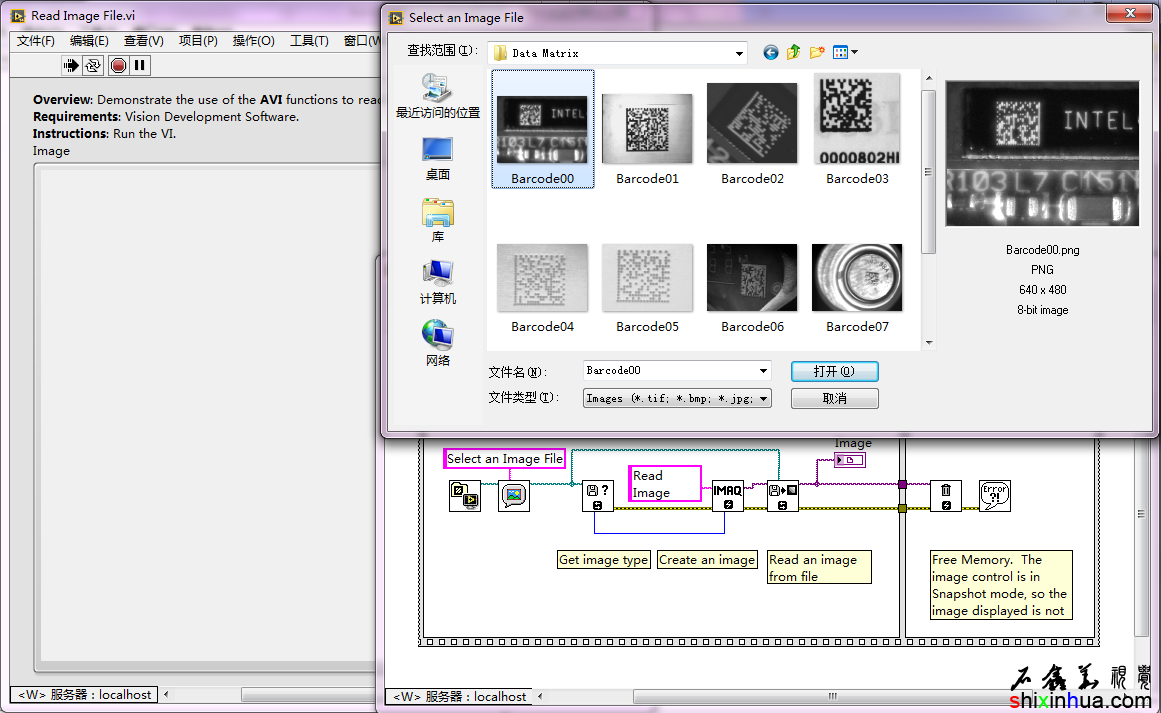
Task: Click the 'Create an image' comment
Action: tap(707, 560)
